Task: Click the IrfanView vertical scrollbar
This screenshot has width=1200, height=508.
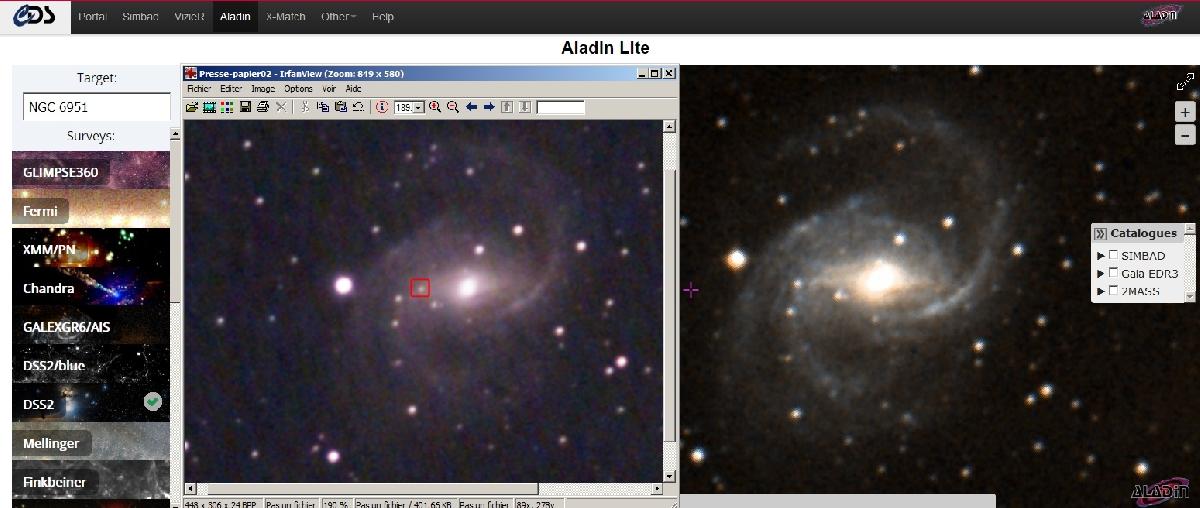Action: [671, 300]
